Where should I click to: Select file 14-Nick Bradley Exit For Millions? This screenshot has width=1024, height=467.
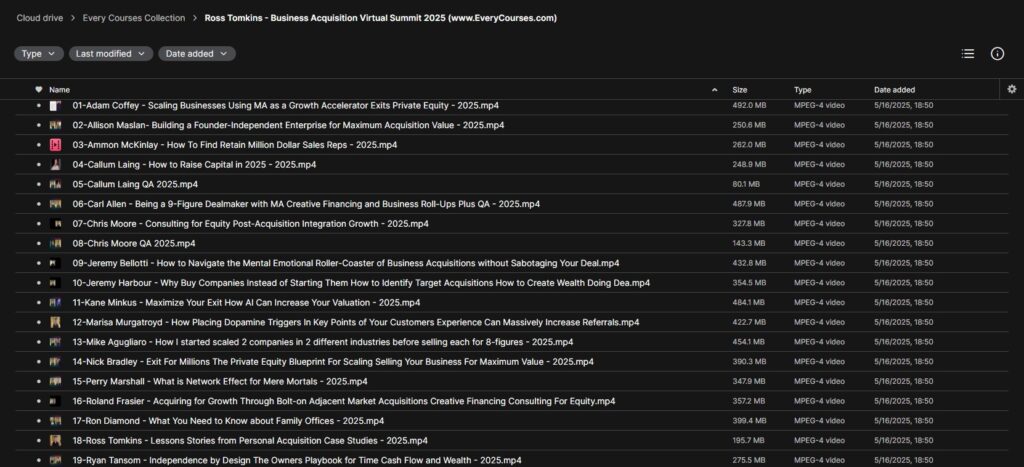pos(333,362)
